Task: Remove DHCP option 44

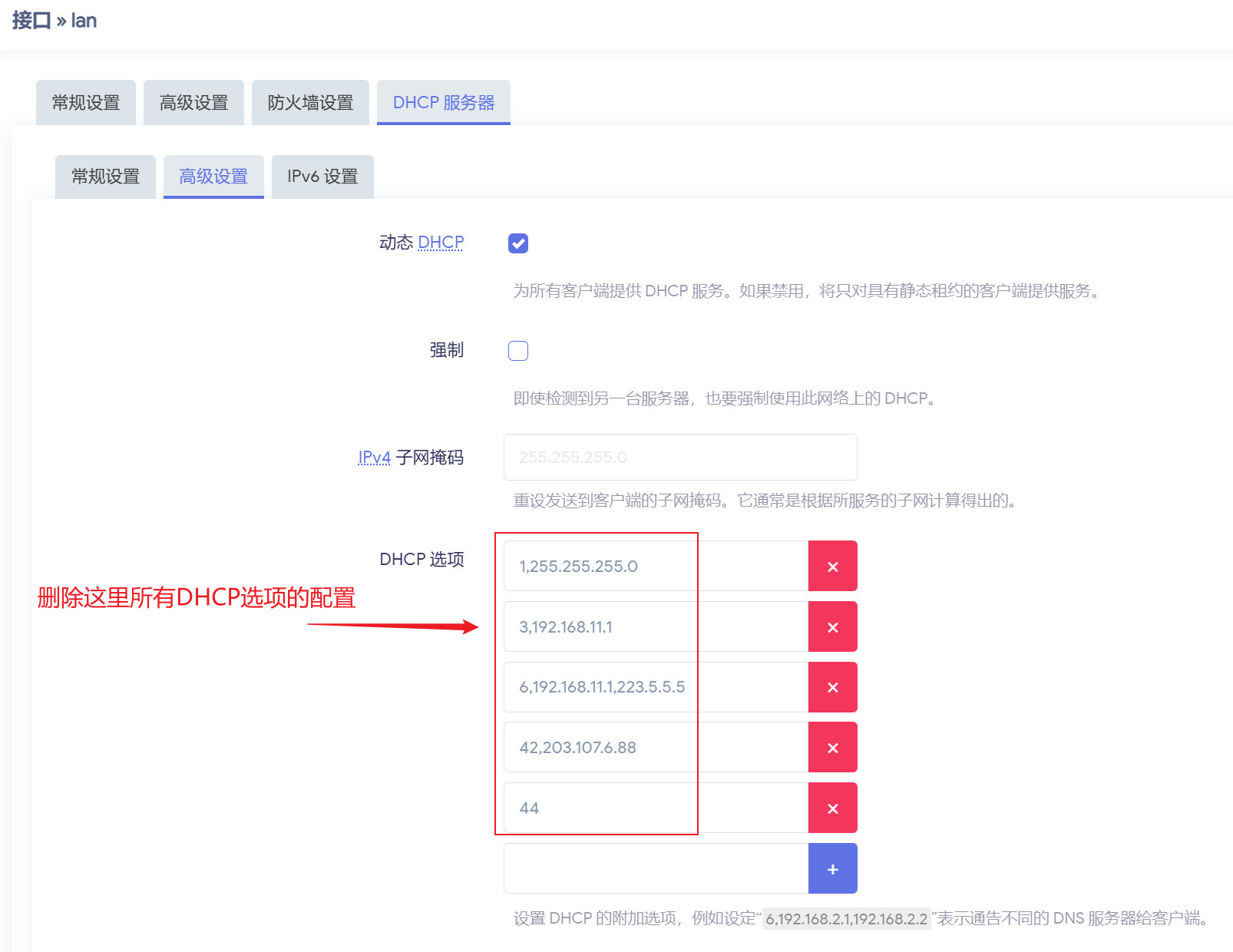Action: [x=832, y=808]
